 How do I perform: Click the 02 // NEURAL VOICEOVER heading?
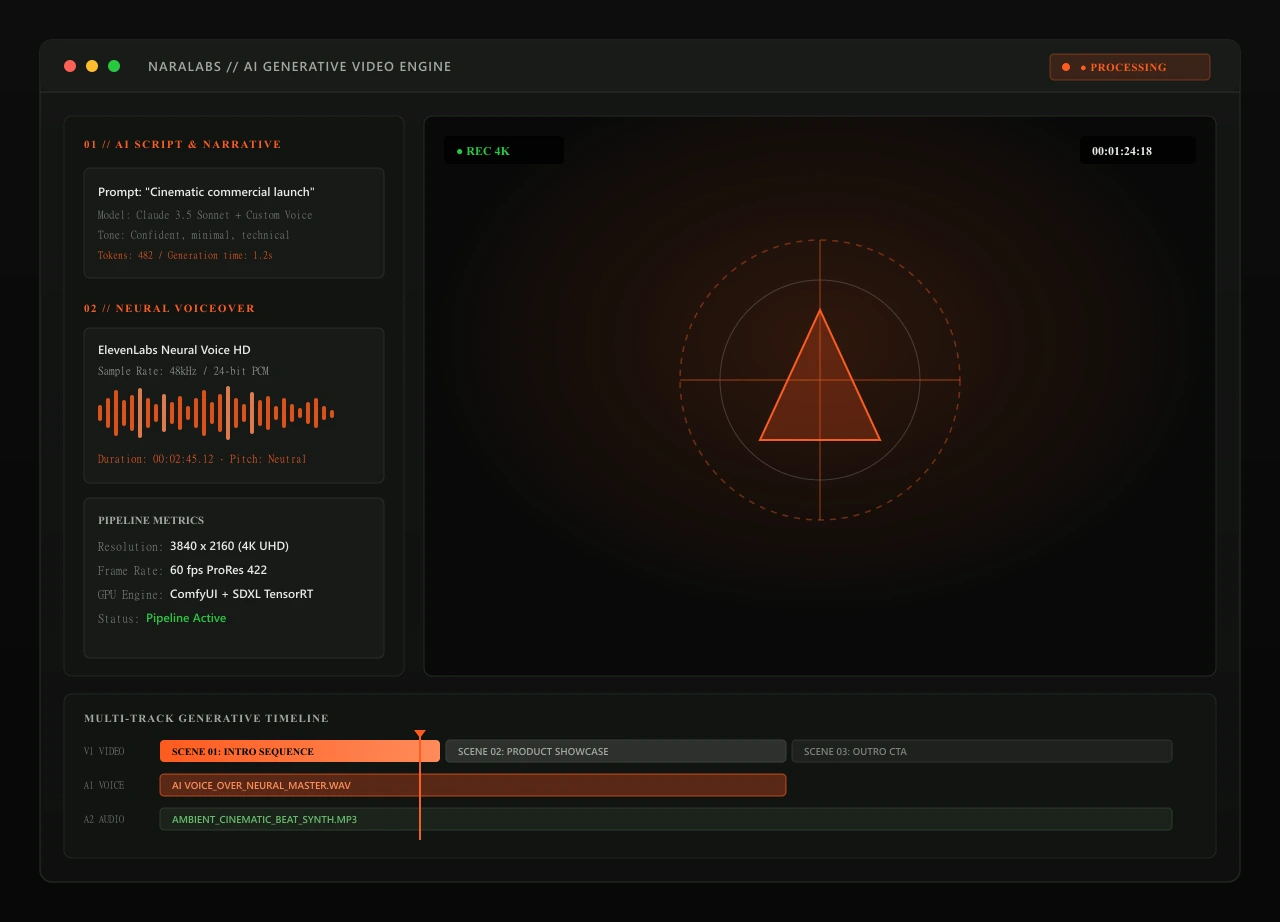click(x=170, y=308)
